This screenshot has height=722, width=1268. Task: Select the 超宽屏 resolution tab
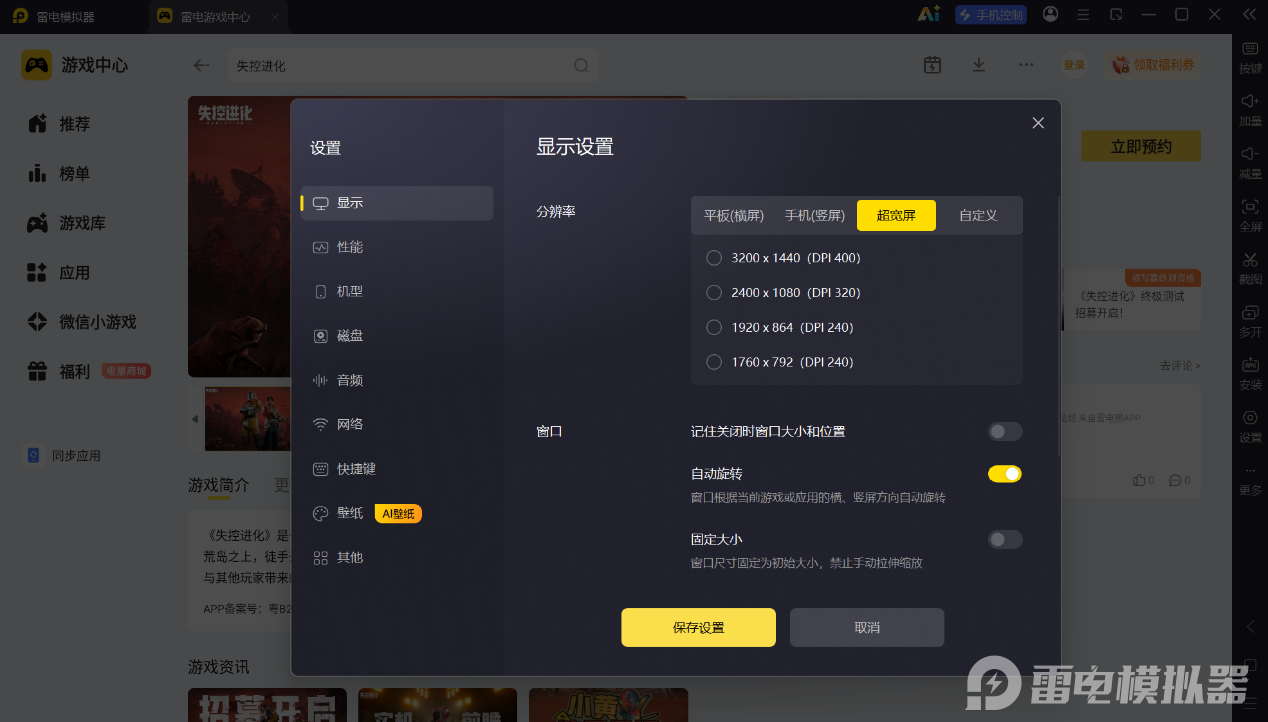896,215
